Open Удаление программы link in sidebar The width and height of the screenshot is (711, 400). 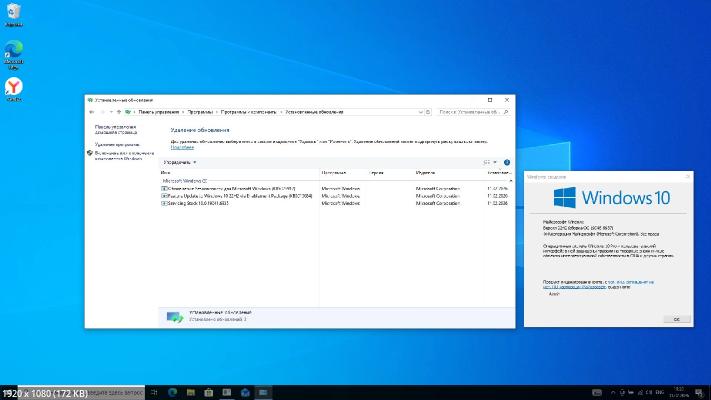118,144
